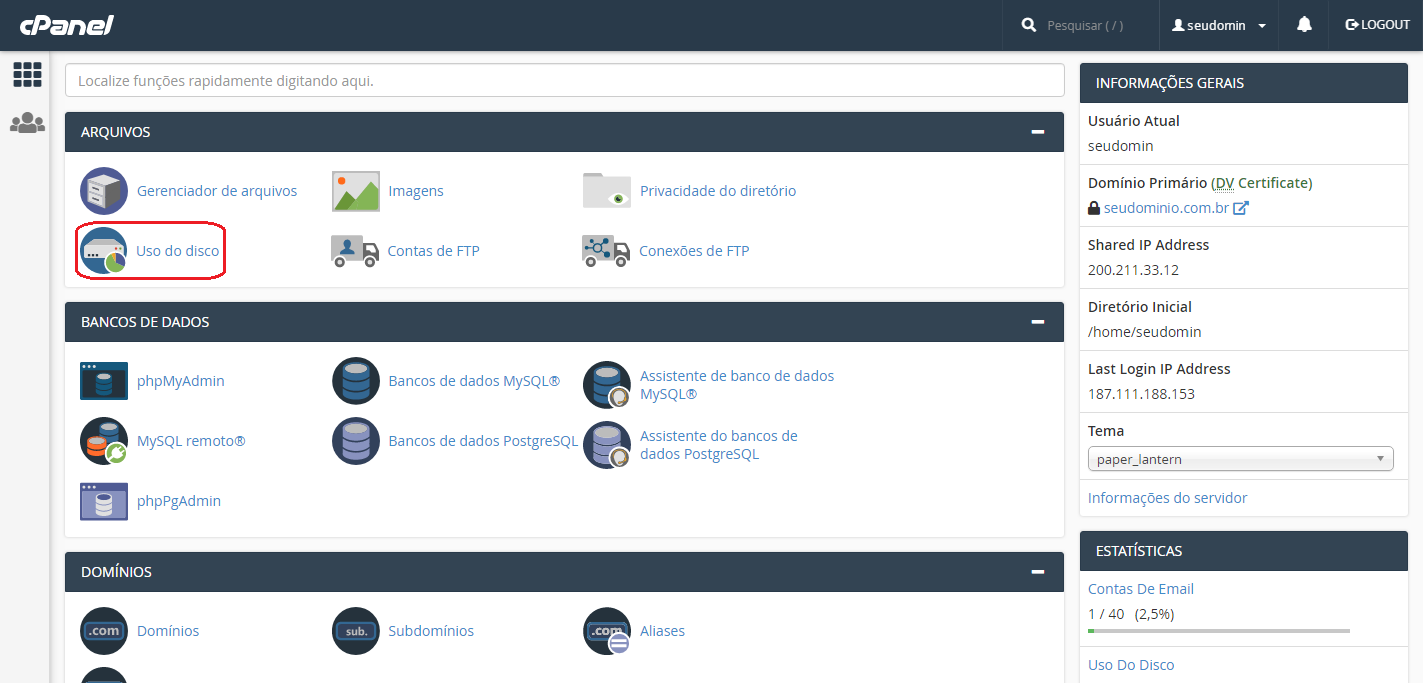The image size is (1423, 683).
Task: Collapse the DOMÍNIOS section
Action: click(x=1038, y=572)
